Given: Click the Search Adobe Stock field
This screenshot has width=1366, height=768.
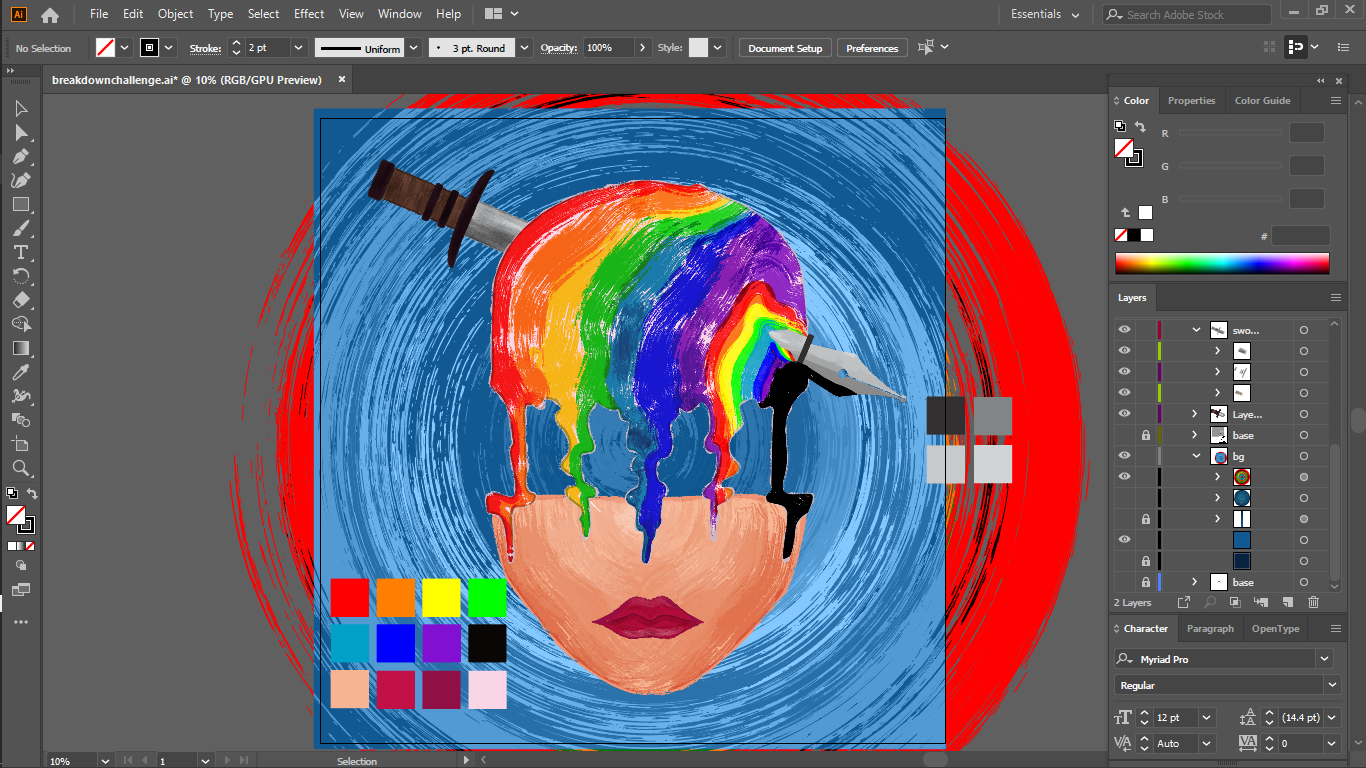Looking at the screenshot, I should pos(1187,15).
